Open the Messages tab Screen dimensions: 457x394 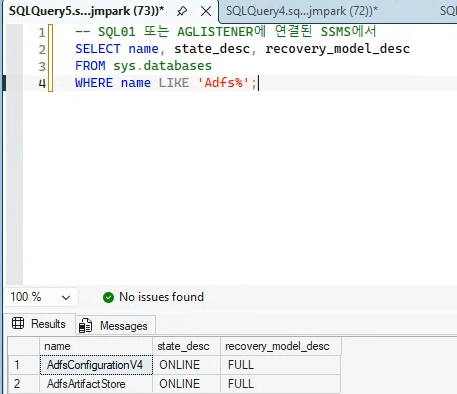pos(116,325)
